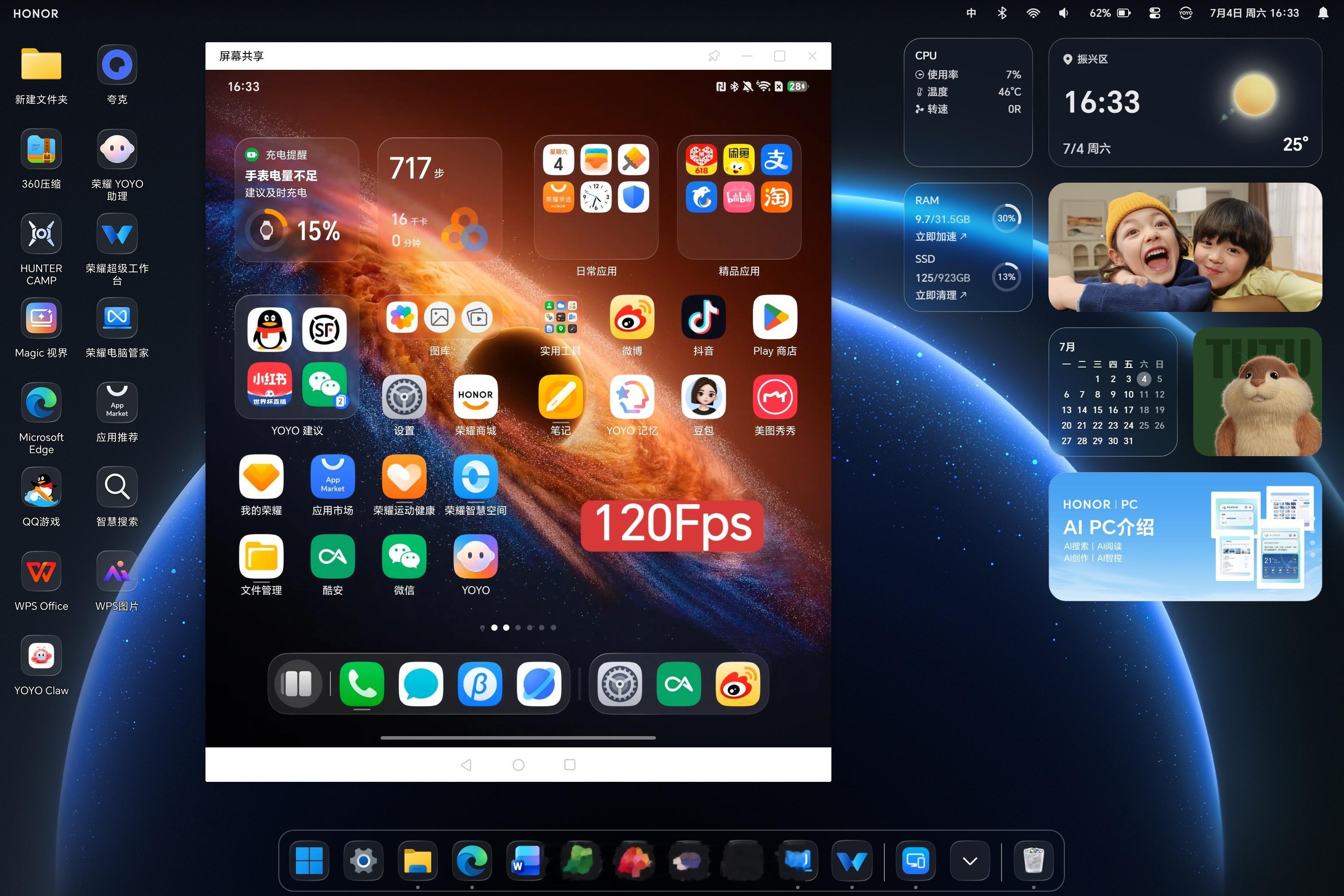1344x896 pixels.
Task: Open 文件管理 app on phone screen
Action: pos(261,557)
